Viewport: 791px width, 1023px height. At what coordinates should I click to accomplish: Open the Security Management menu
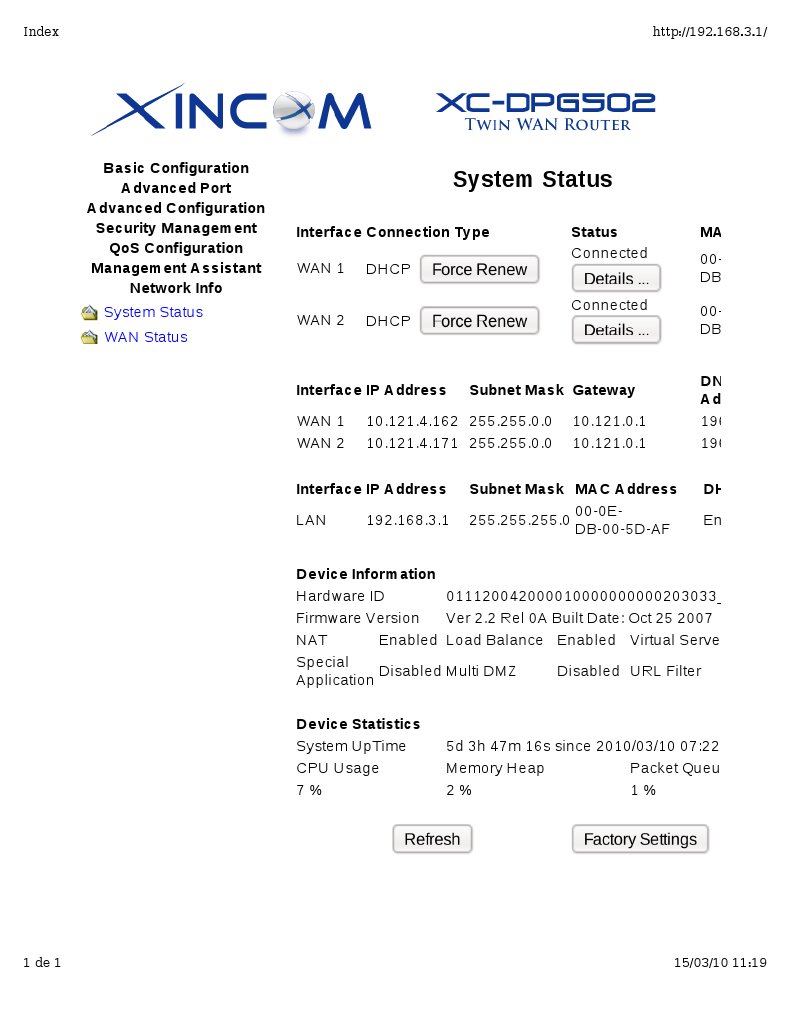pyautogui.click(x=176, y=228)
